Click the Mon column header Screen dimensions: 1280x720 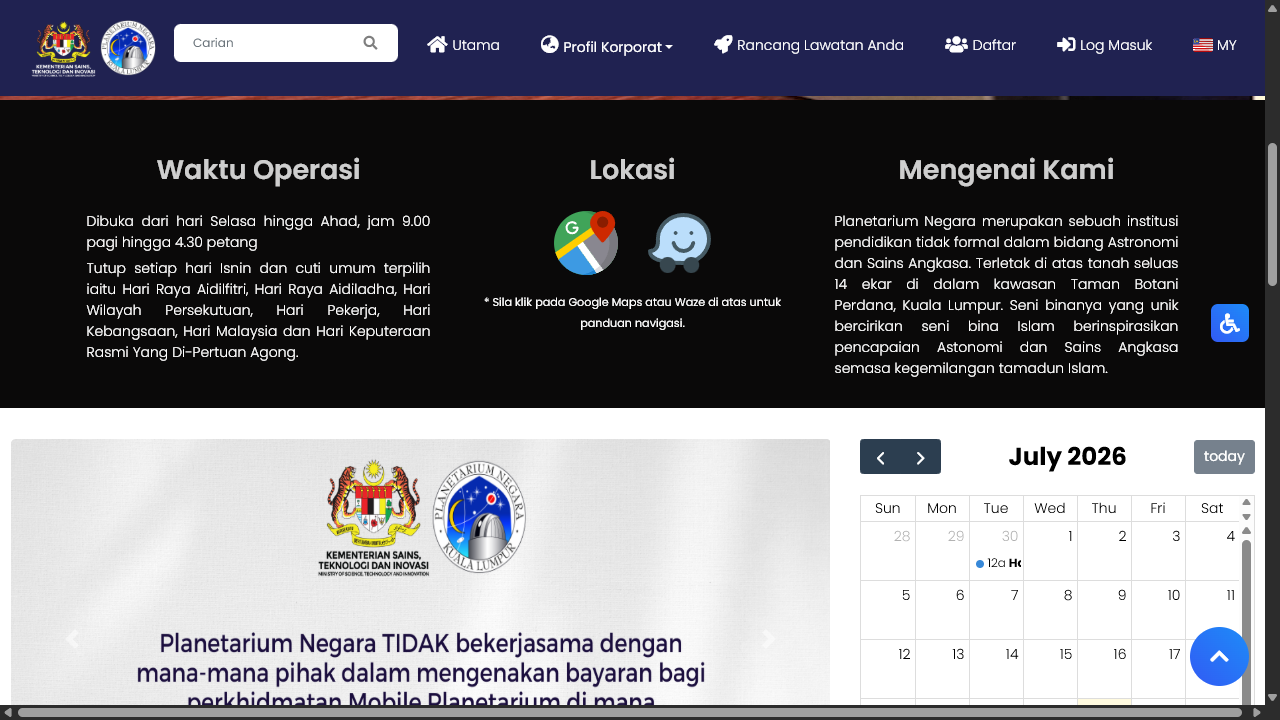tap(942, 508)
